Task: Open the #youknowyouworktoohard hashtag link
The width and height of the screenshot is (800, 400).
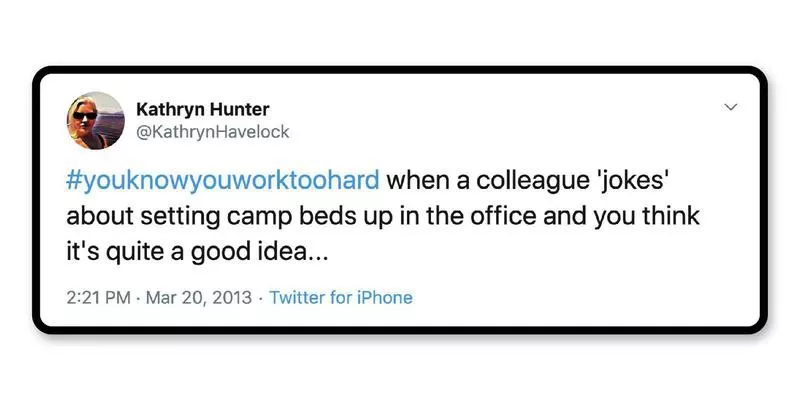Action: pyautogui.click(x=223, y=182)
